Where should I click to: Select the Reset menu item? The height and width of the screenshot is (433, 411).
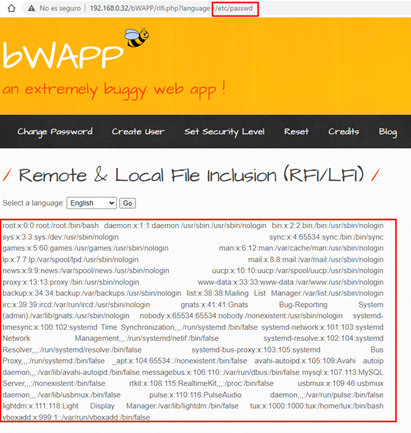pos(296,132)
